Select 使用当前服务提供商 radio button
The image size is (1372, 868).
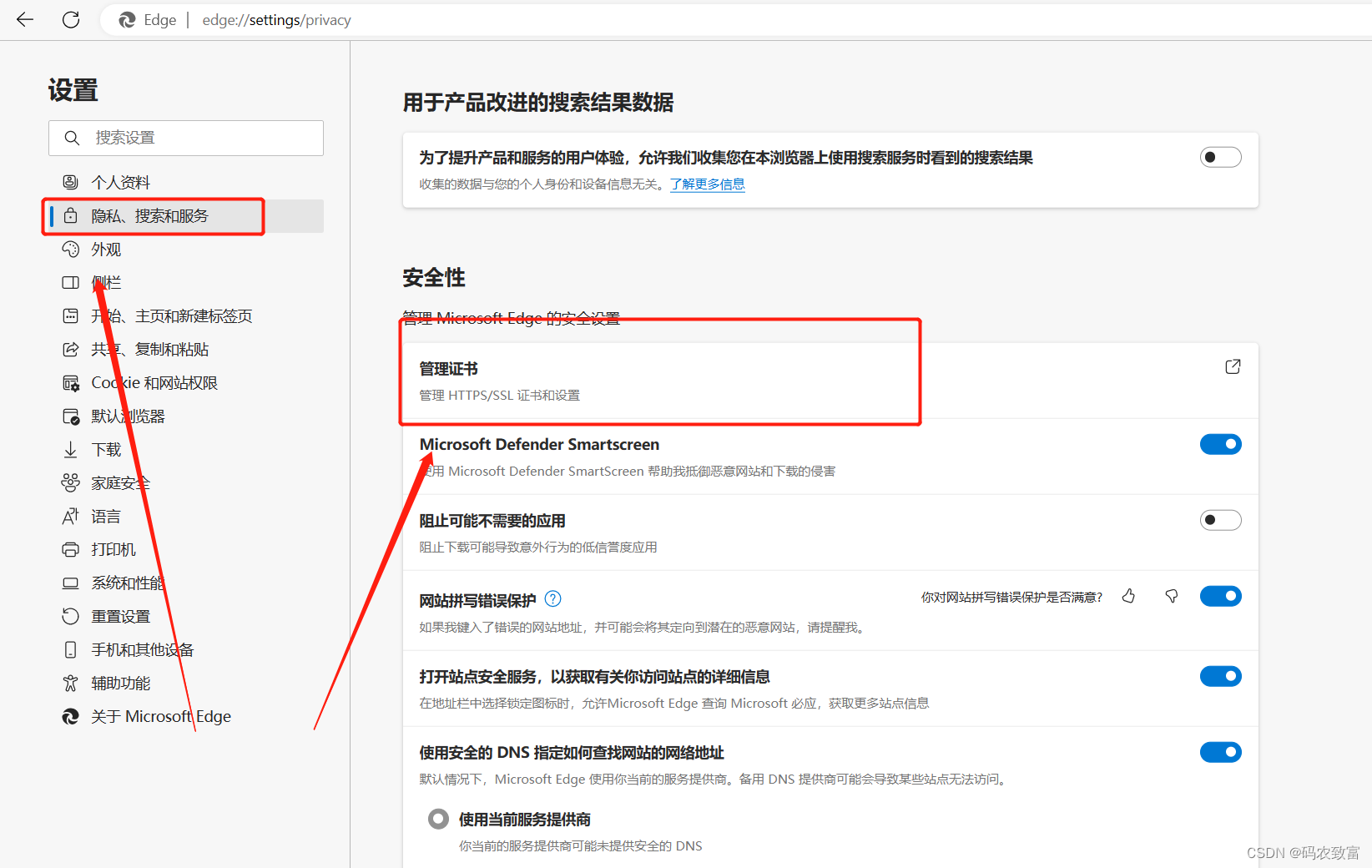[x=438, y=819]
